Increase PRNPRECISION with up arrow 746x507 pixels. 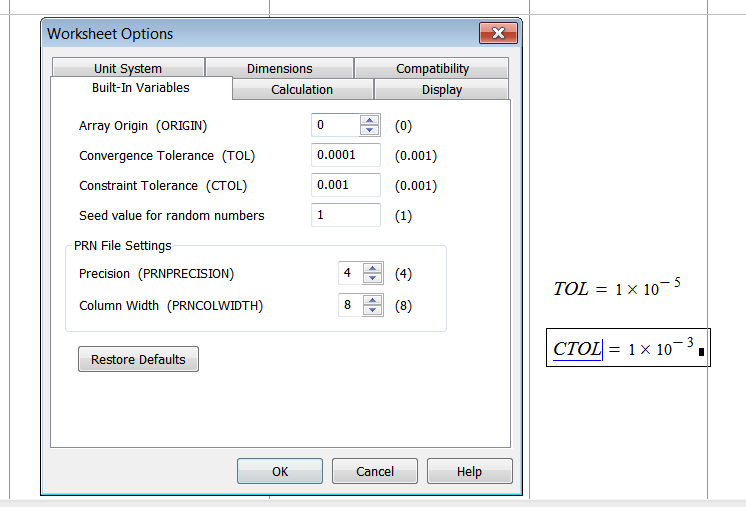373,268
